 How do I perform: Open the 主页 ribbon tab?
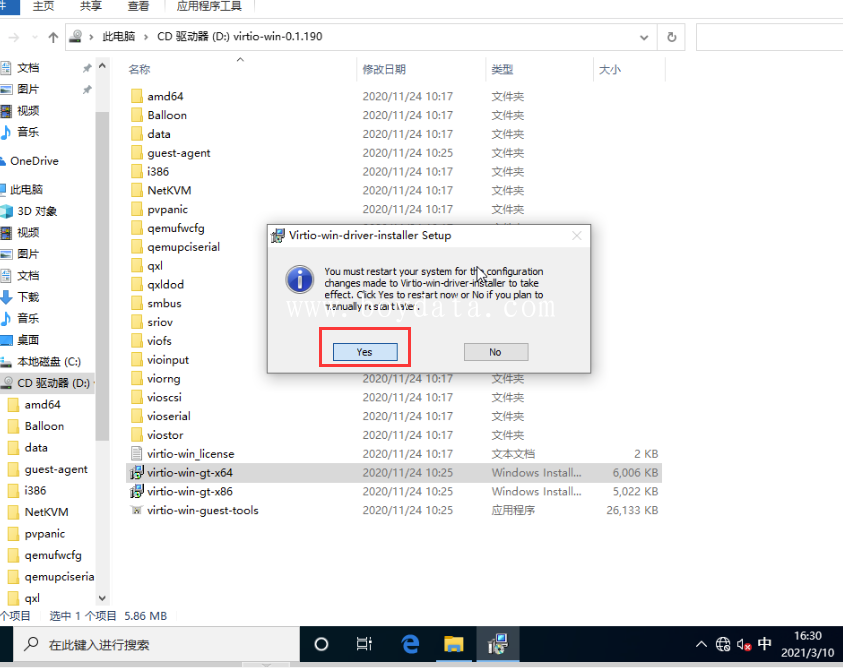(x=44, y=6)
